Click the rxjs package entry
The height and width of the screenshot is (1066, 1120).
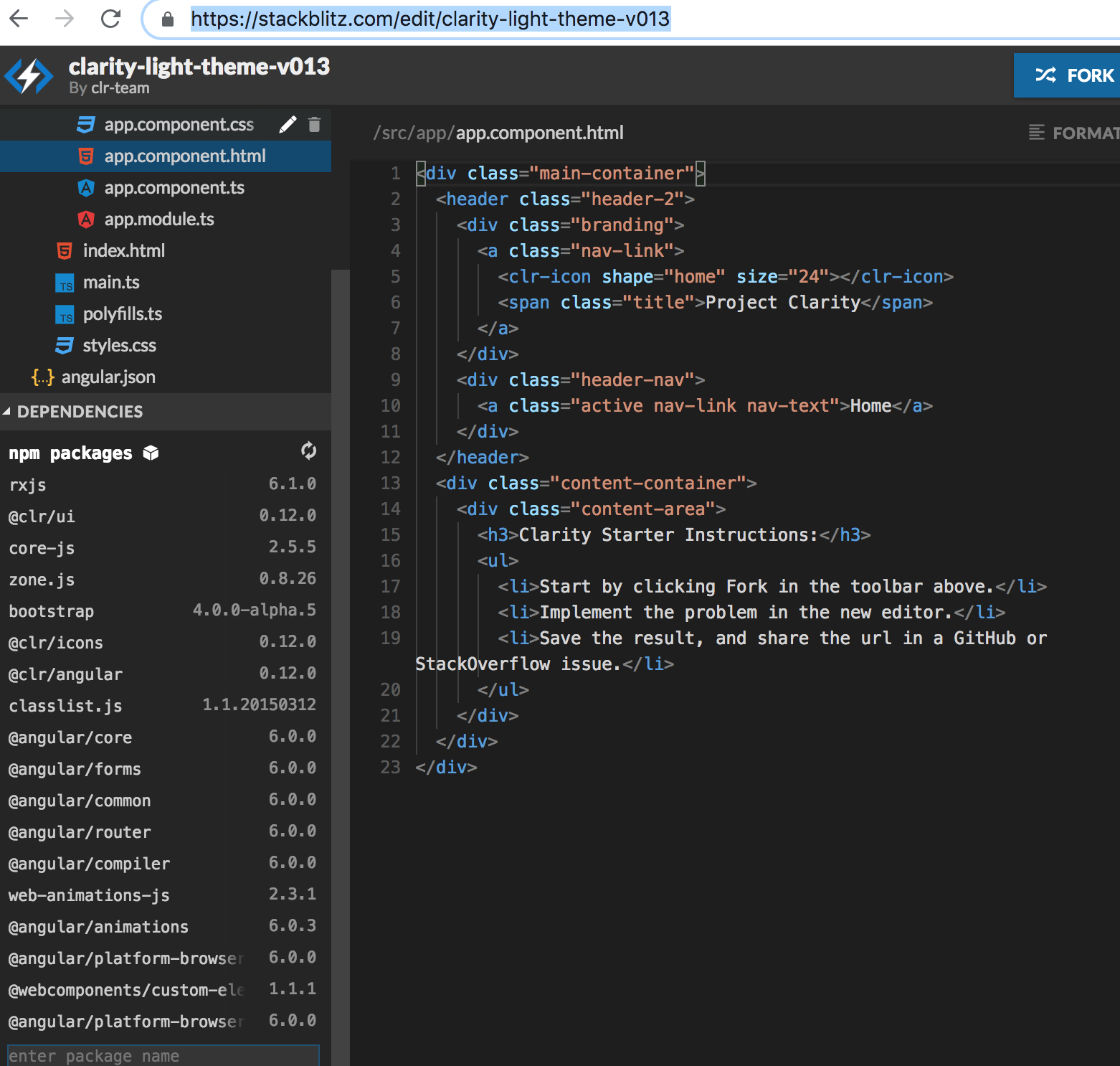point(162,485)
